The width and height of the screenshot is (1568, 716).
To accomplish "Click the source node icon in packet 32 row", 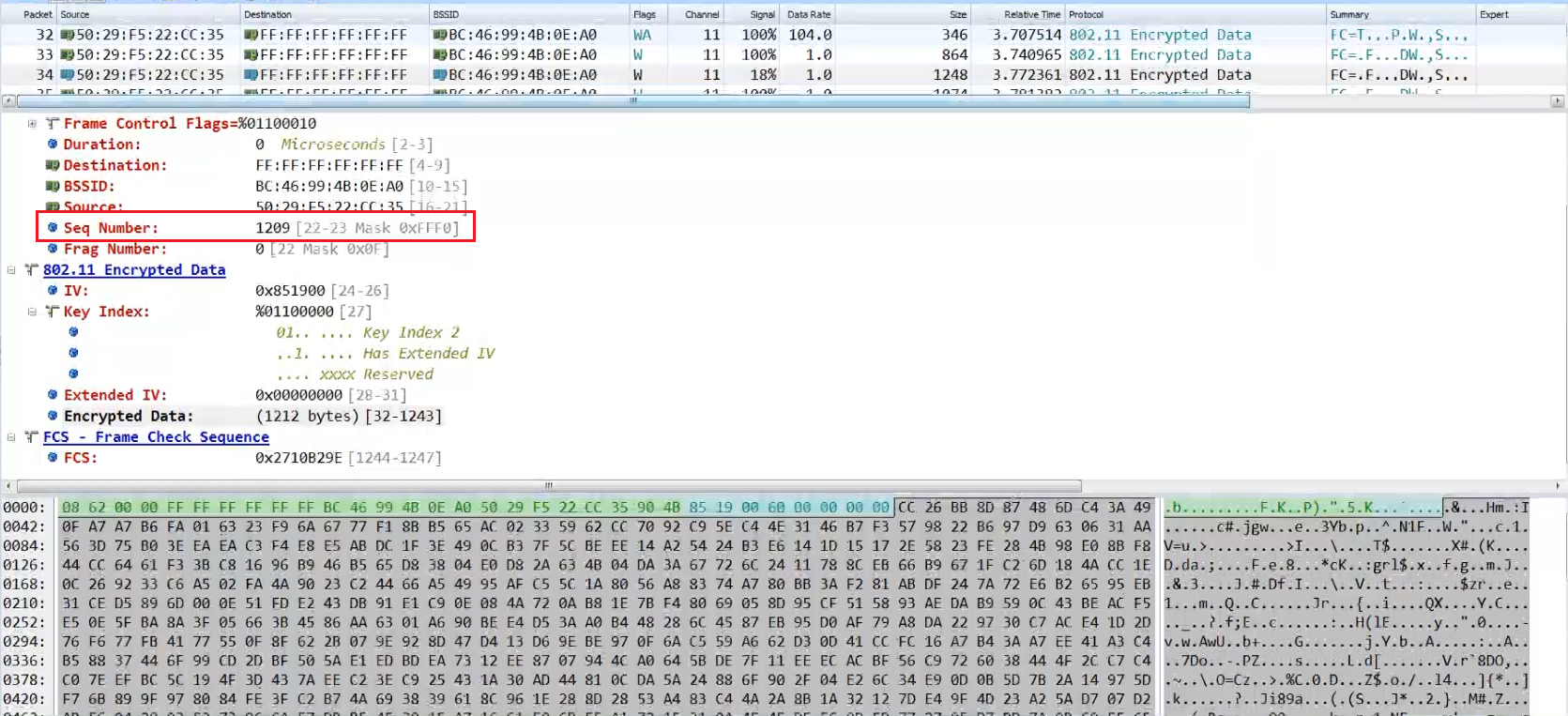I will coord(67,35).
